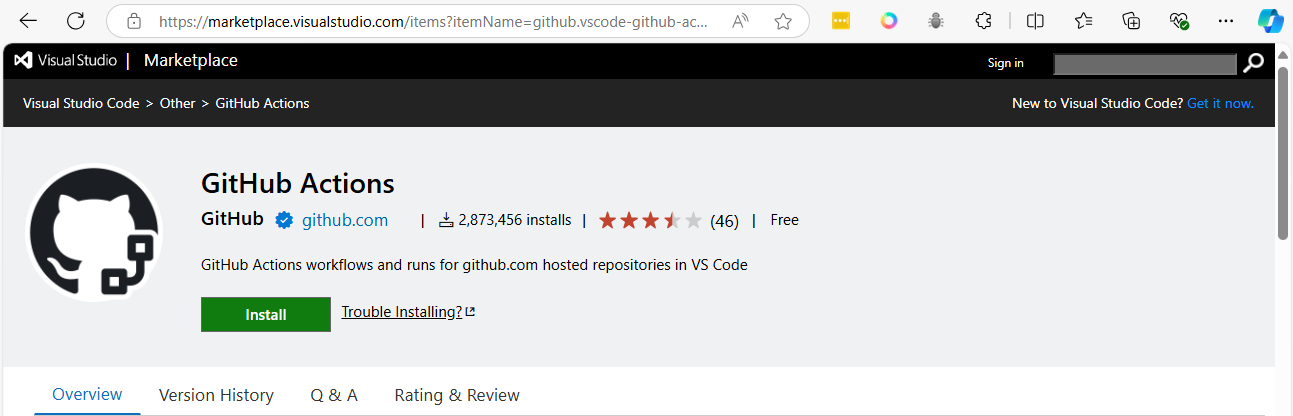Open the Rating & Review tab
The width and height of the screenshot is (1293, 416).
pyautogui.click(x=457, y=395)
